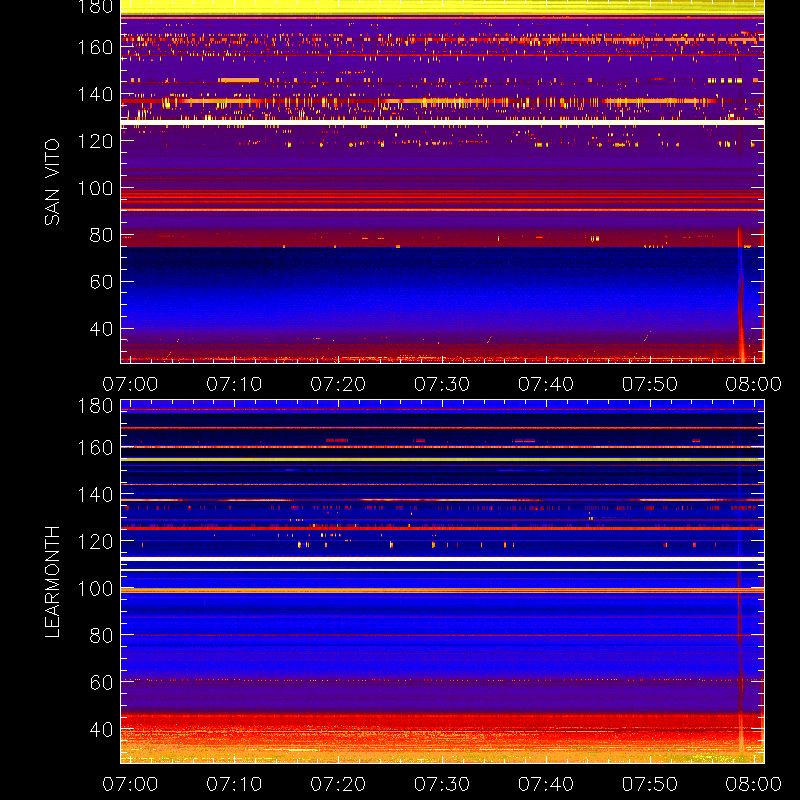Select 120 on the San Vito frequency axis

click(x=95, y=141)
